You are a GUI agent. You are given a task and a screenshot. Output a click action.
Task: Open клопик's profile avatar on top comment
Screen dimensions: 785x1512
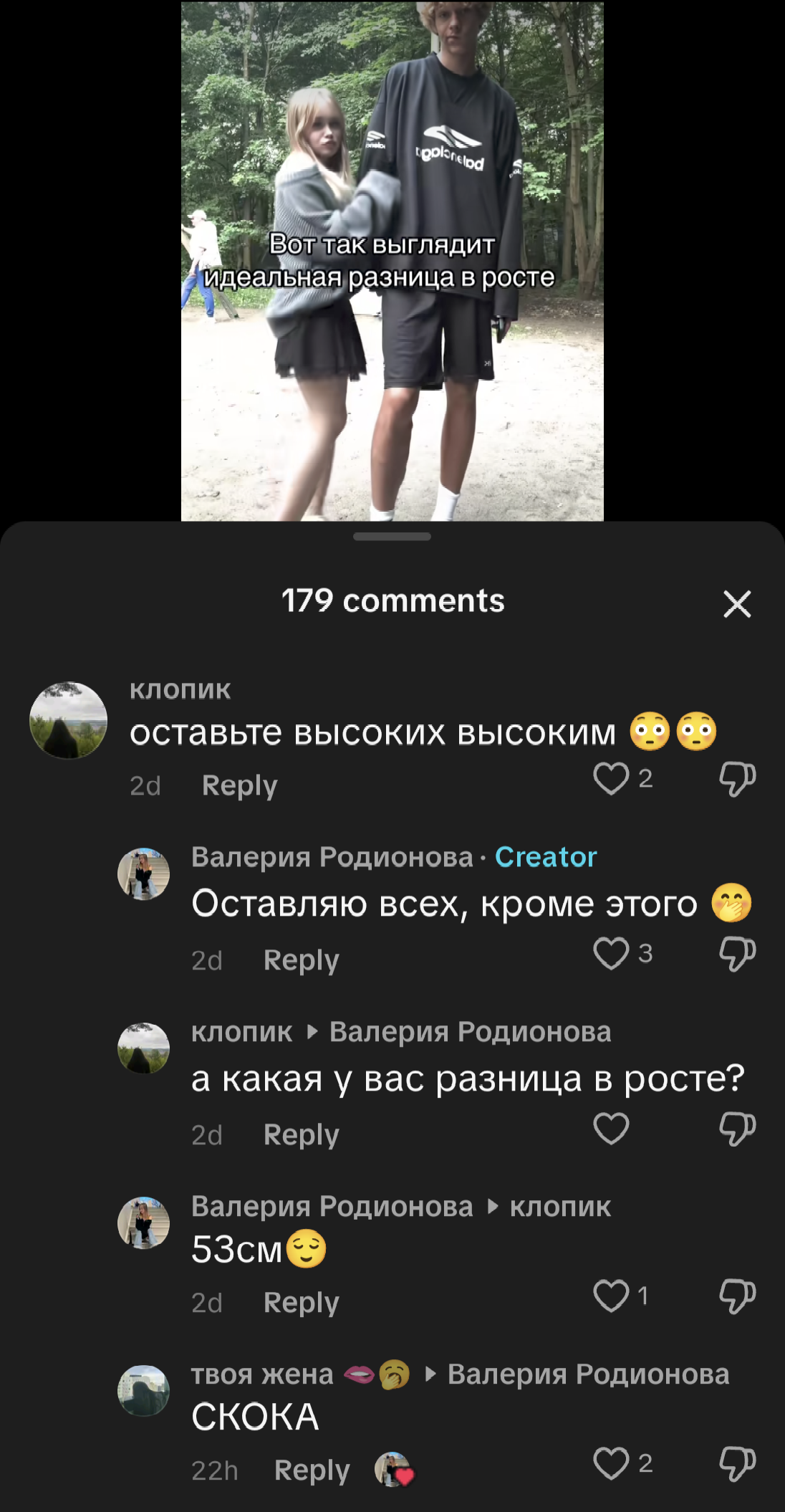click(68, 720)
